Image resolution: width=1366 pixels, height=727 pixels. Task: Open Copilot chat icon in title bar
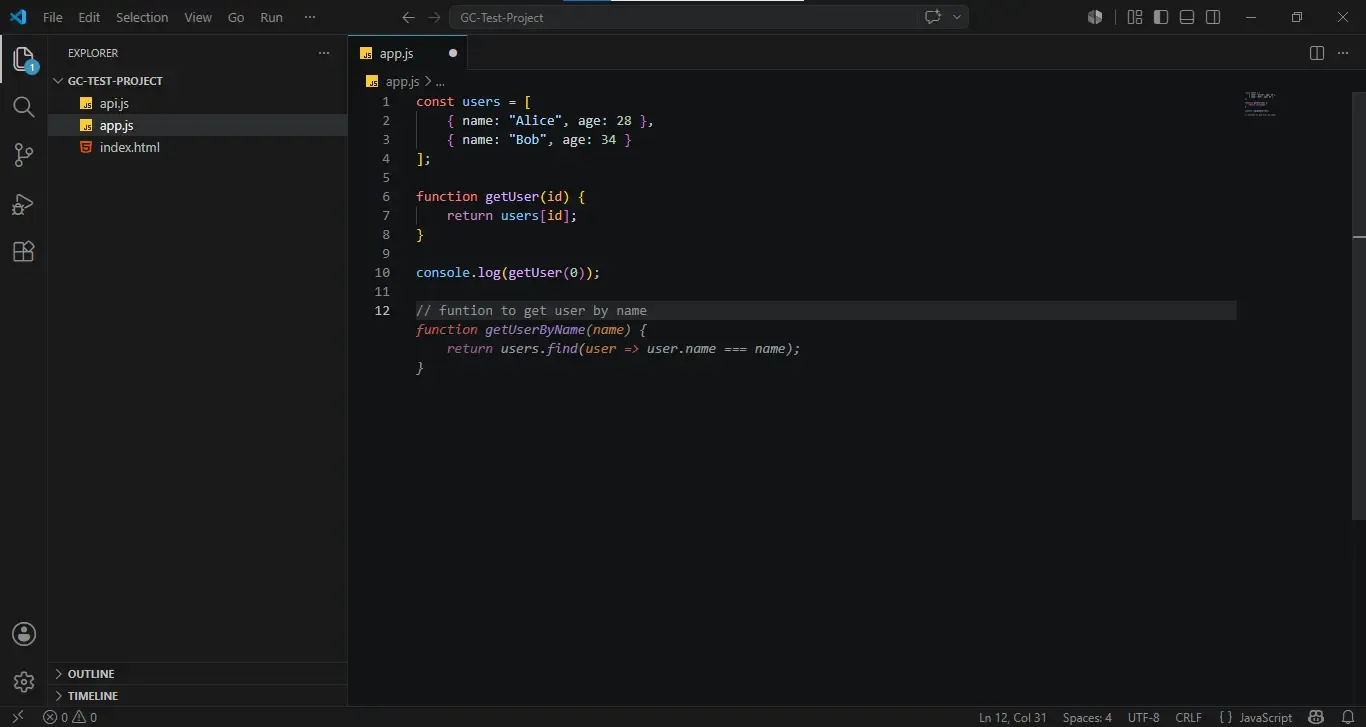933,17
